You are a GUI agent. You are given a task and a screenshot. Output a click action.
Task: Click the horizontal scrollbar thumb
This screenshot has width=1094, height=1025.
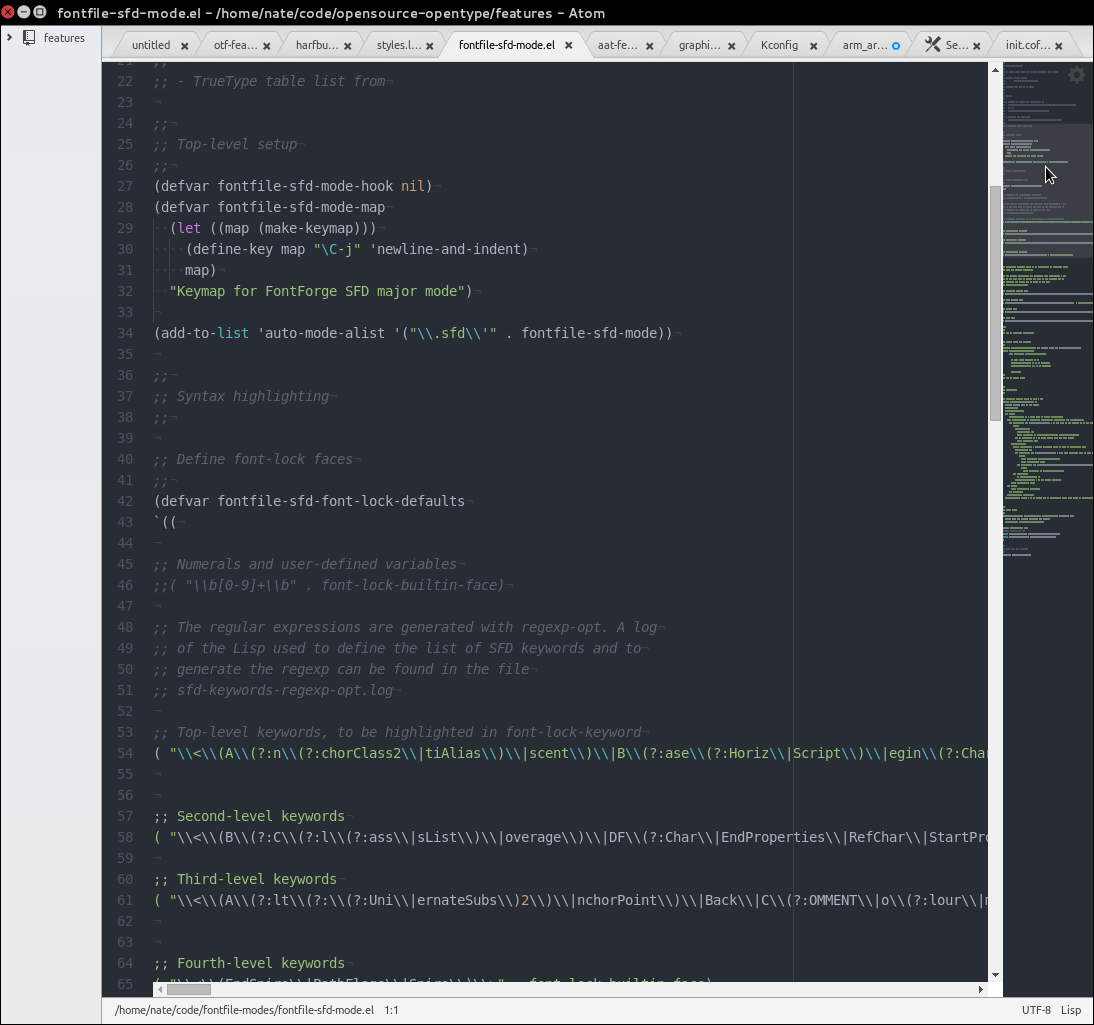(x=195, y=989)
